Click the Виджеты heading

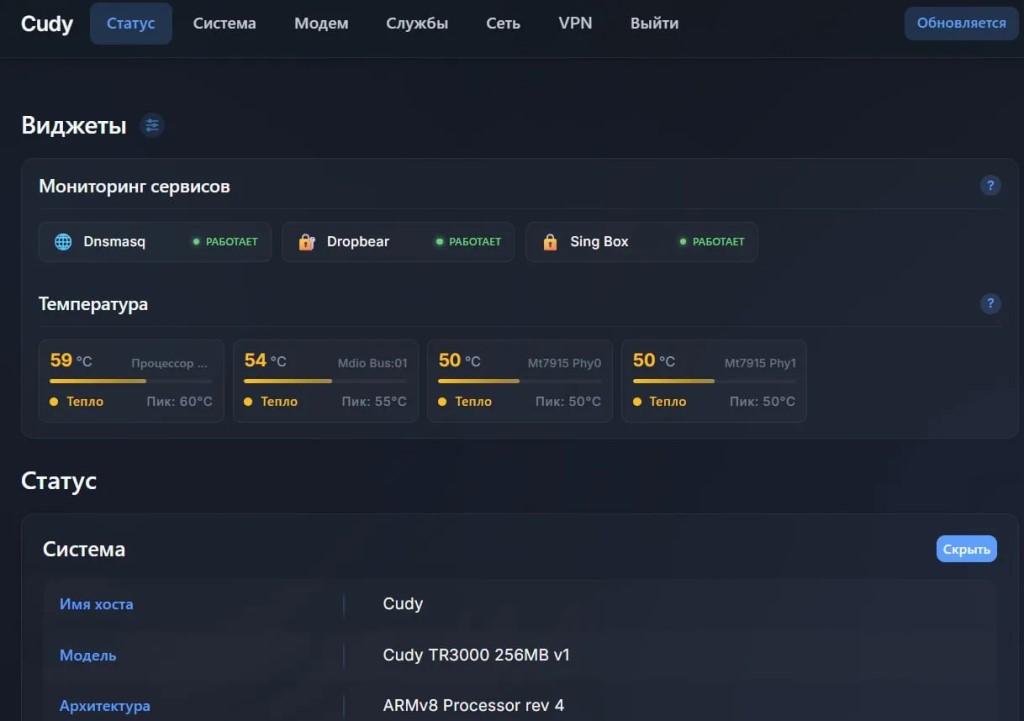pyautogui.click(x=74, y=125)
